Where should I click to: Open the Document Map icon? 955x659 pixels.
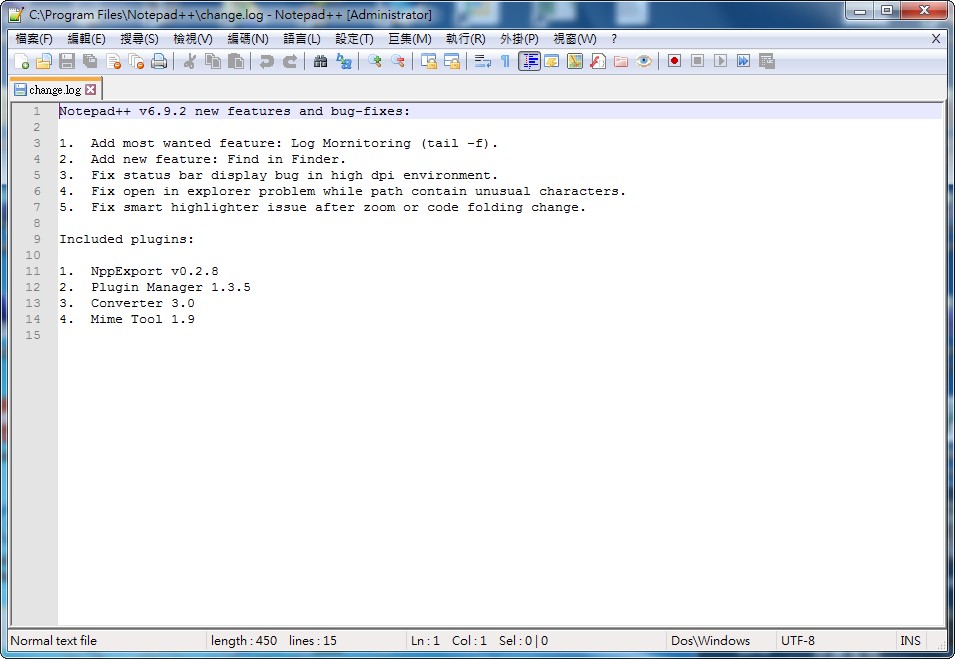575,61
